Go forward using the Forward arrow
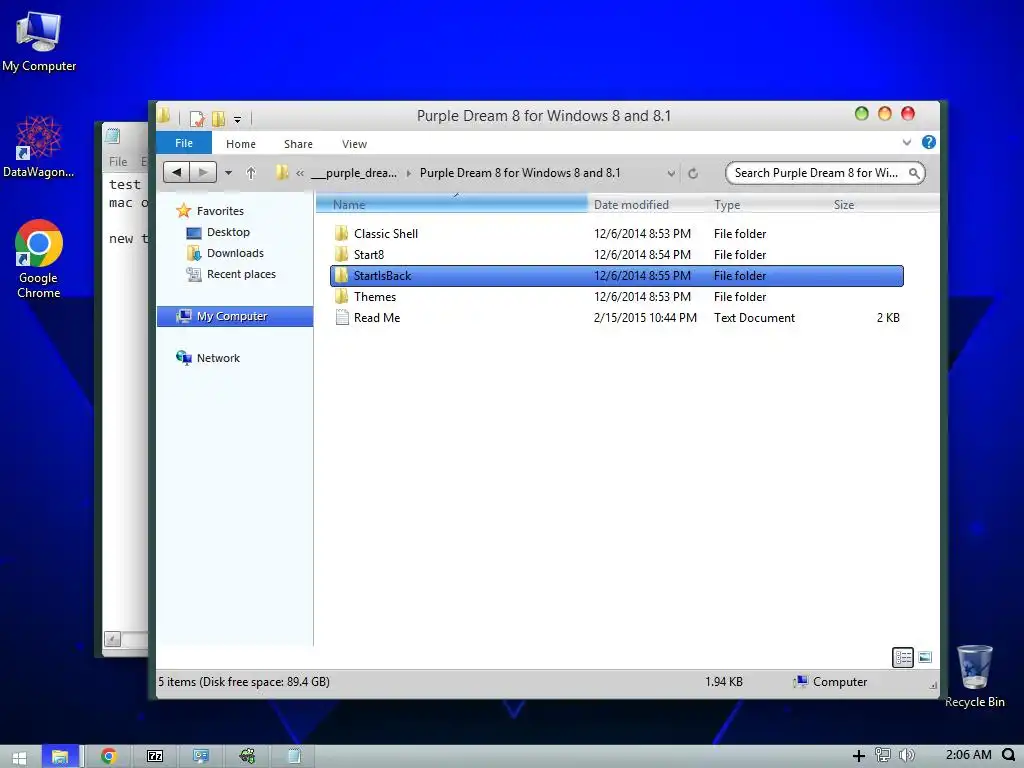This screenshot has width=1024, height=768. coord(204,172)
